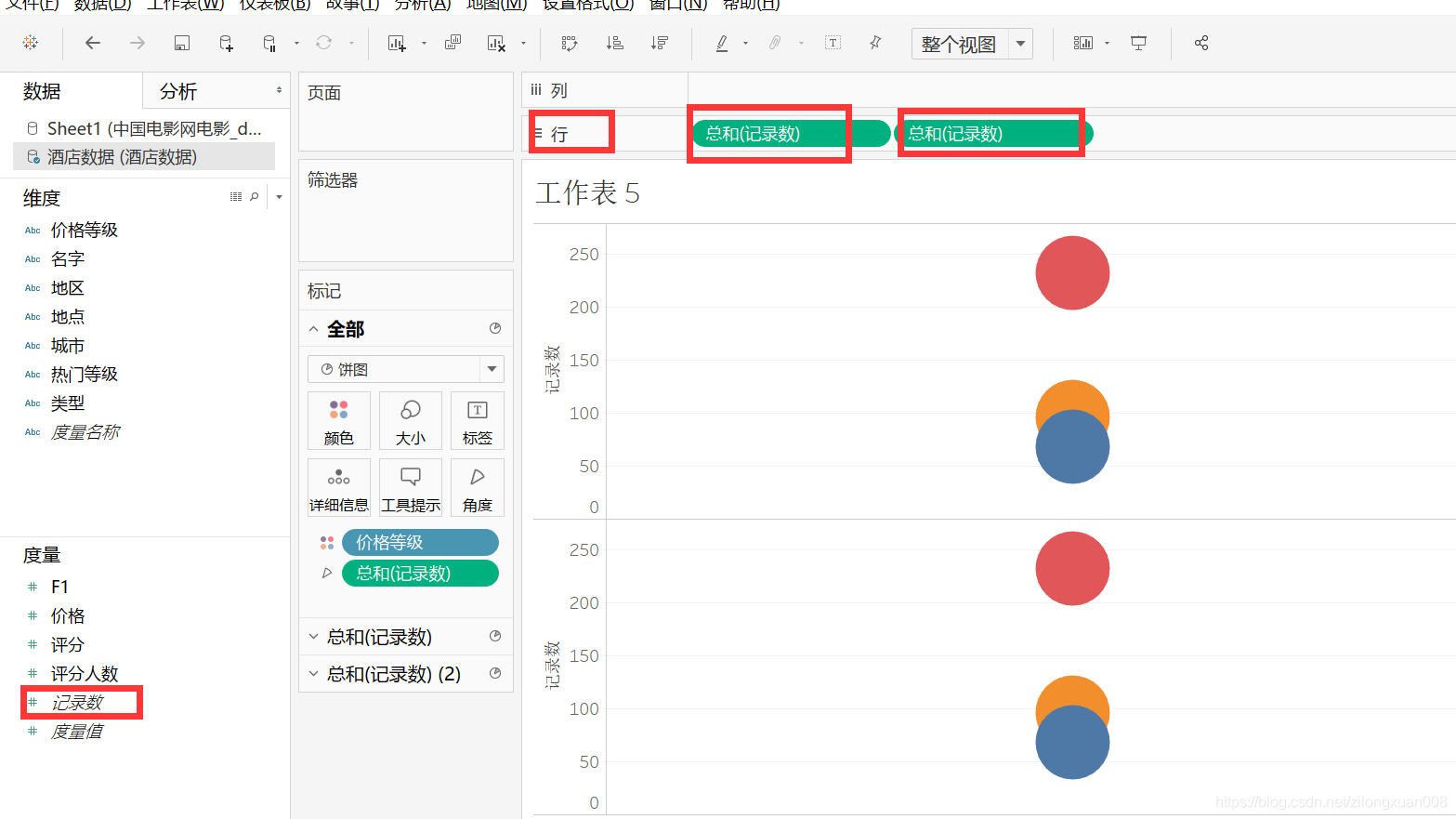The height and width of the screenshot is (819, 1456).
Task: Open the clear sheet dropdown arrow
Action: point(523,43)
